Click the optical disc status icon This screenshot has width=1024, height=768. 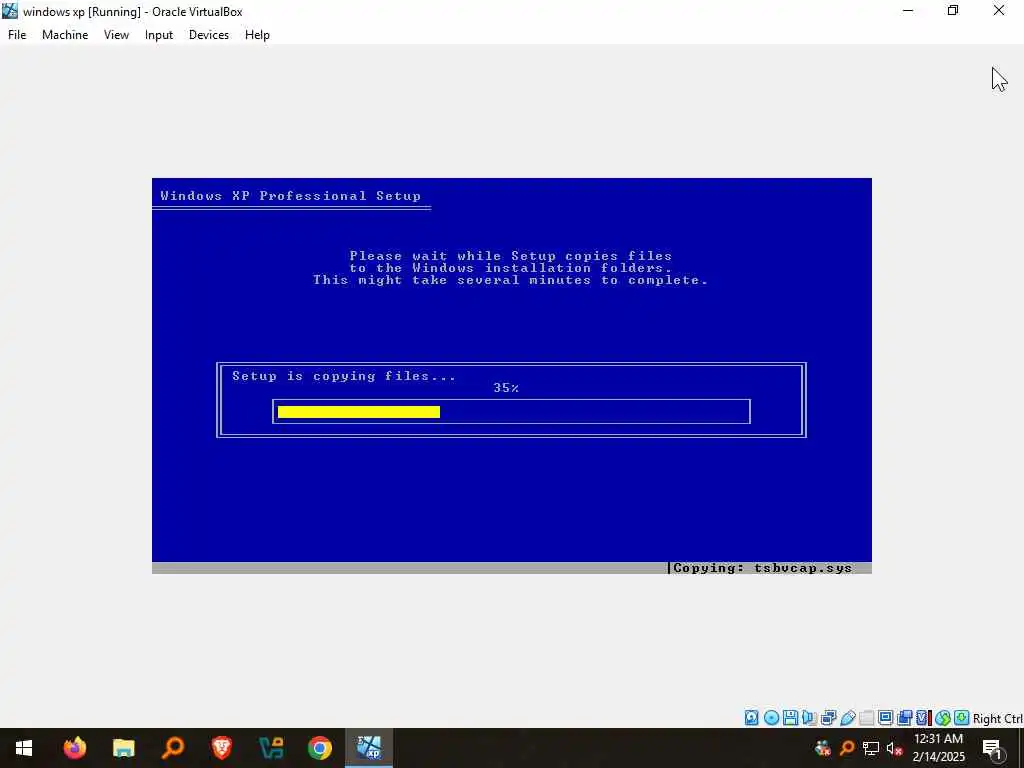point(771,718)
